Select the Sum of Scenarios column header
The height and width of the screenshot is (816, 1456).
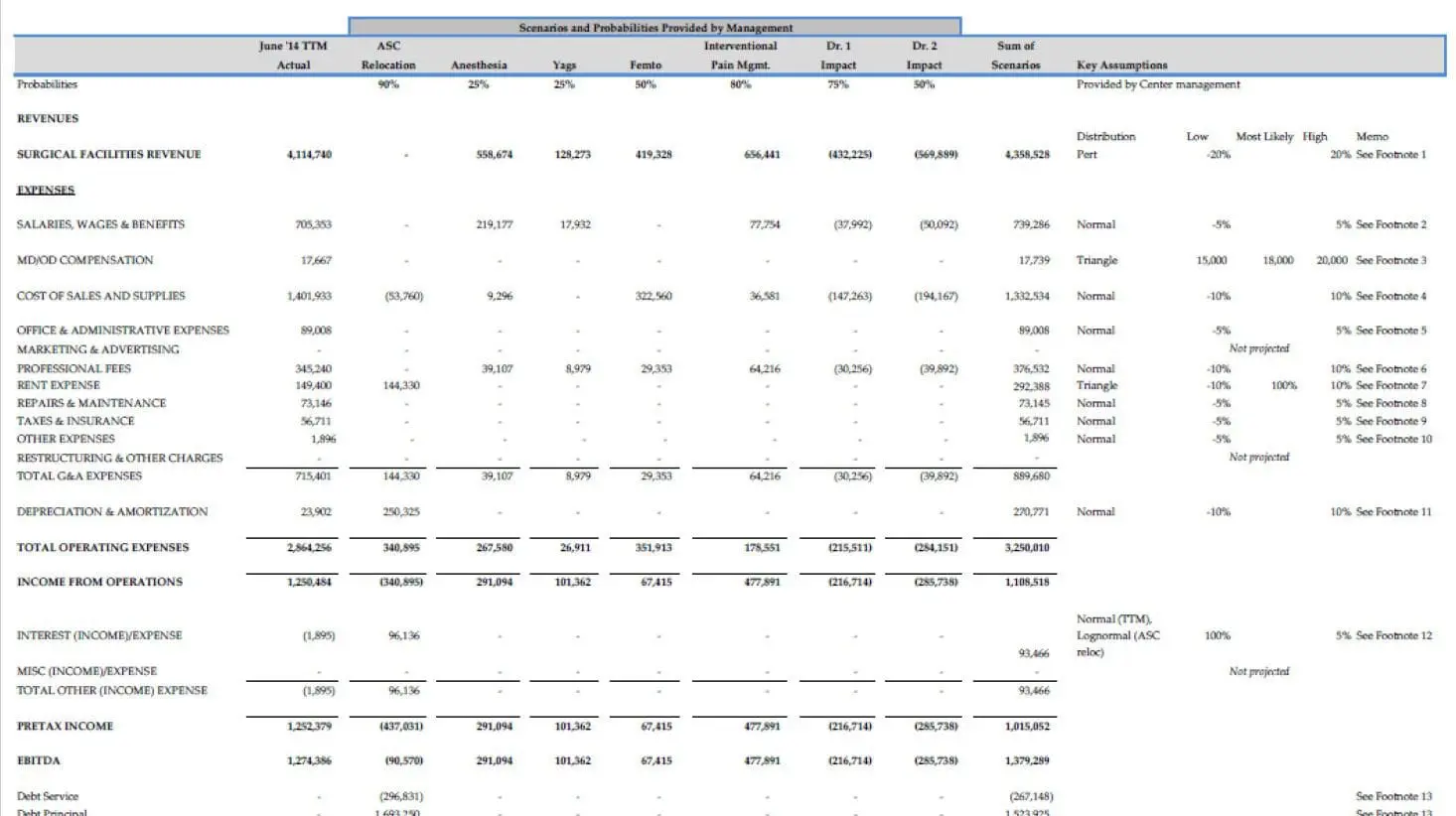(1015, 56)
